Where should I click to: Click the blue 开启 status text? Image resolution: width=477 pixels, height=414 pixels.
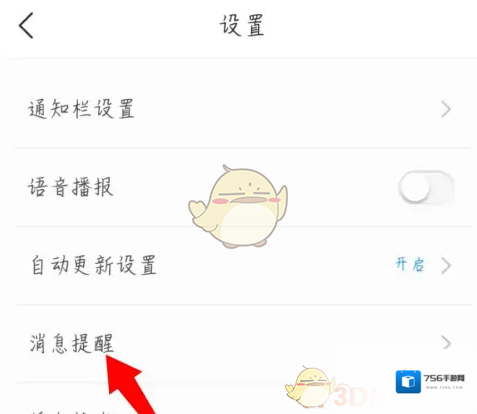[410, 265]
